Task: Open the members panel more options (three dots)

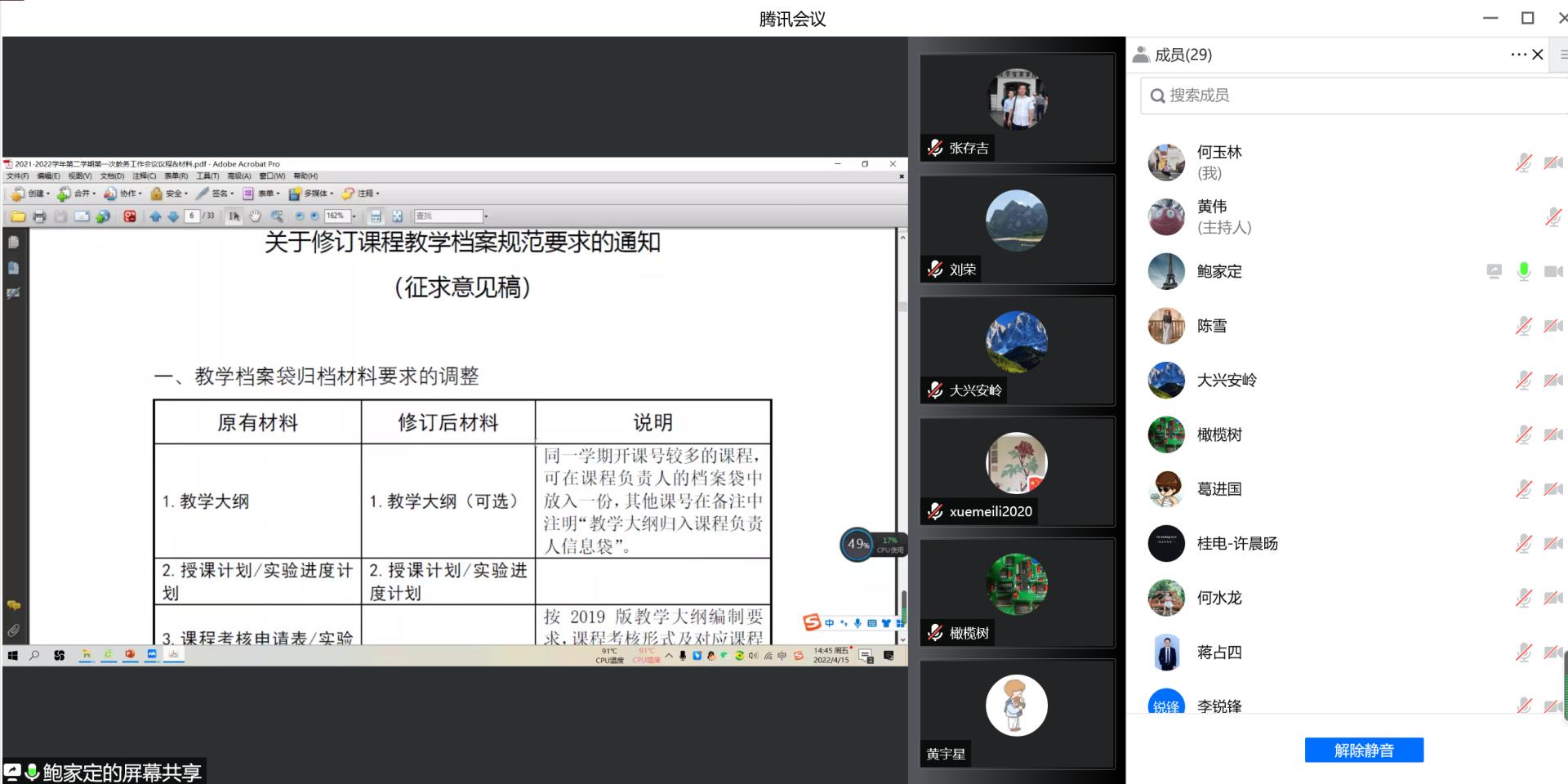Action: click(1517, 55)
